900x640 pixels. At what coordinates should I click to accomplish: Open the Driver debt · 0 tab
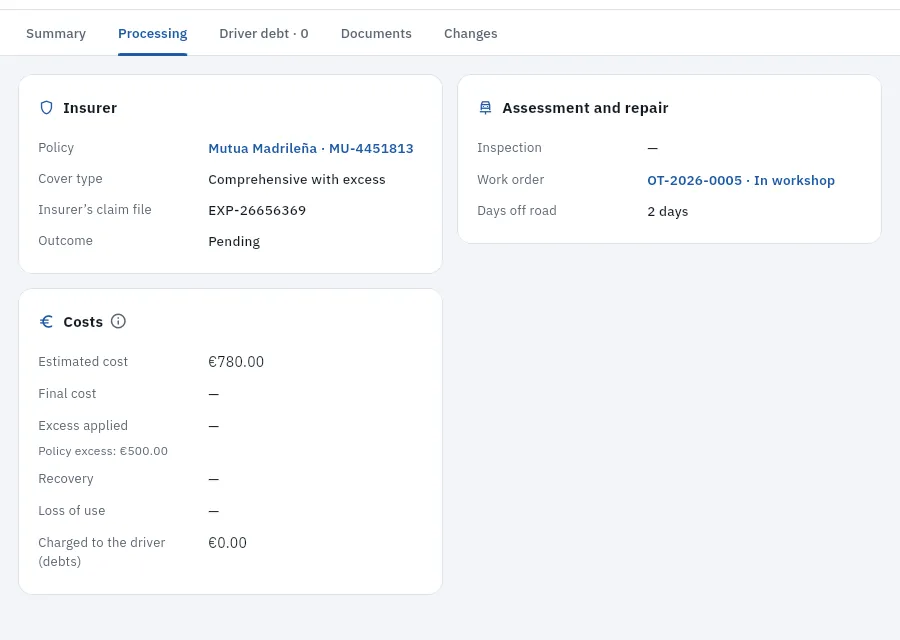[264, 33]
